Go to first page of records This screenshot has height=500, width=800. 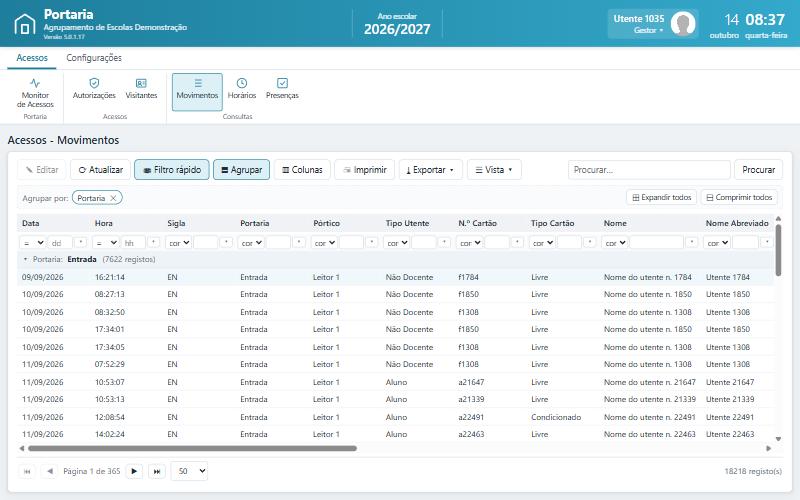27,471
